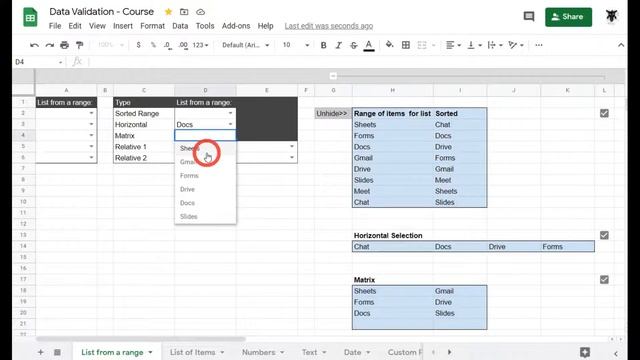Add a new sheet with plus icon
Image resolution: width=640 pixels, height=360 pixels.
pyautogui.click(x=40, y=352)
